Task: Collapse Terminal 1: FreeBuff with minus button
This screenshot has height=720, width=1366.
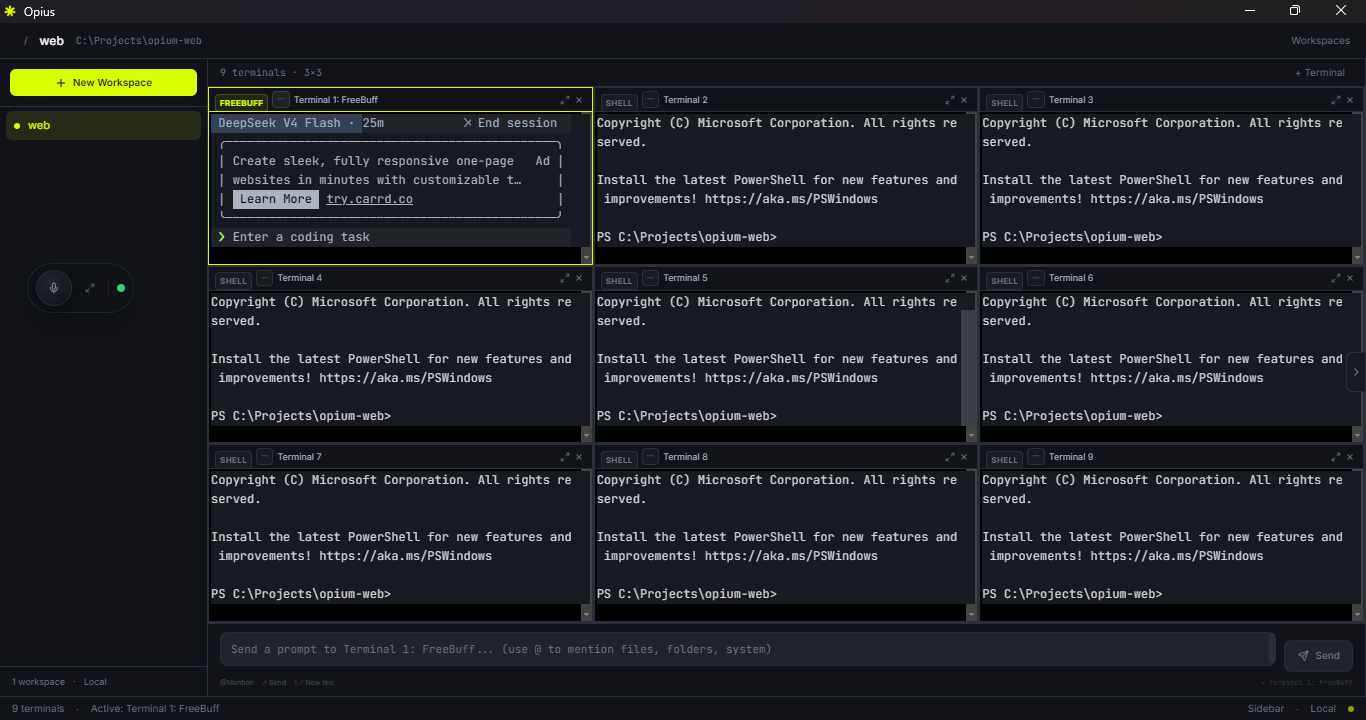Action: click(x=281, y=99)
